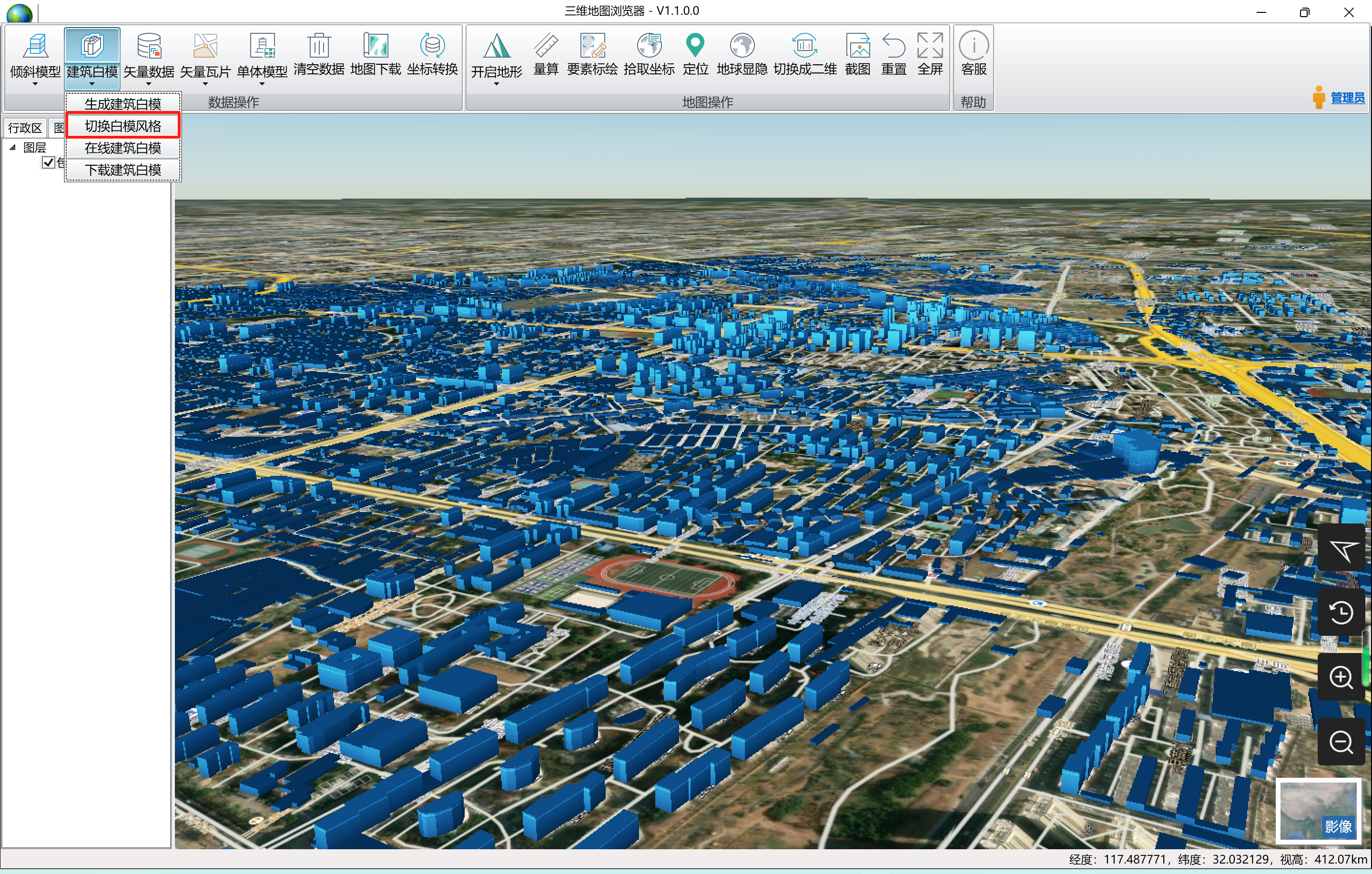This screenshot has height=874, width=1372.
Task: Click the 影像 basemap thumbnail
Action: [x=1318, y=810]
